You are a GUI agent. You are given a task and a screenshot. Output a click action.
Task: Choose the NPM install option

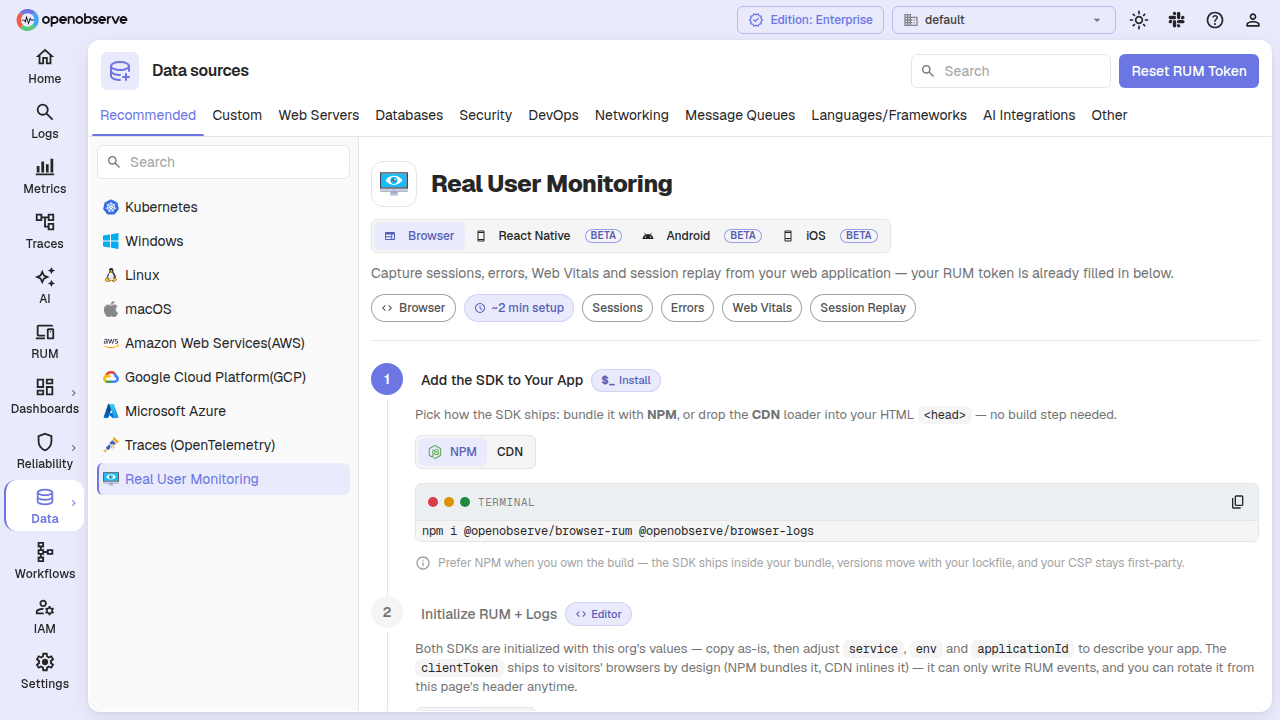(x=453, y=452)
